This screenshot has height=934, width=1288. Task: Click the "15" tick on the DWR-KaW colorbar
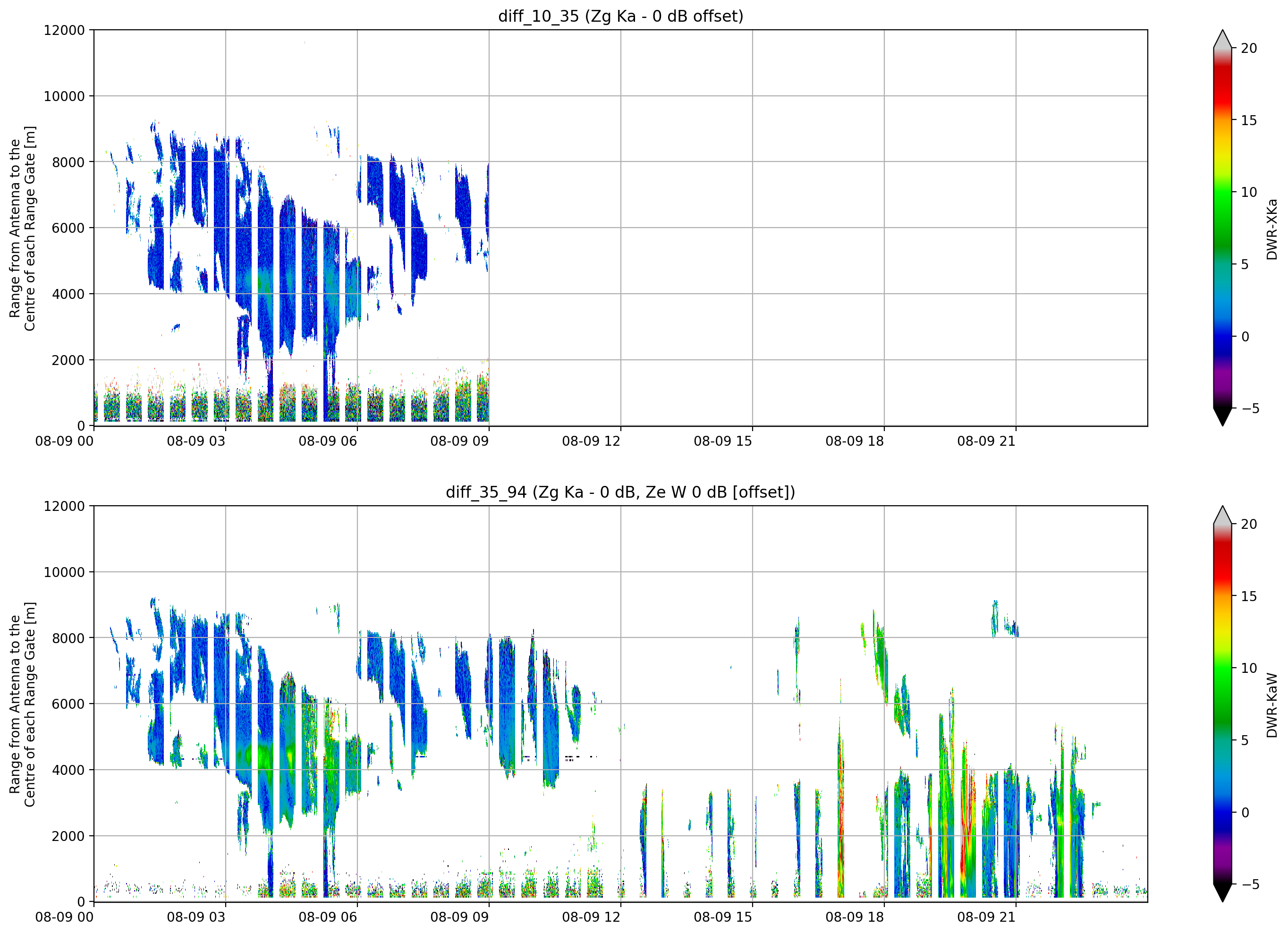tap(1249, 596)
